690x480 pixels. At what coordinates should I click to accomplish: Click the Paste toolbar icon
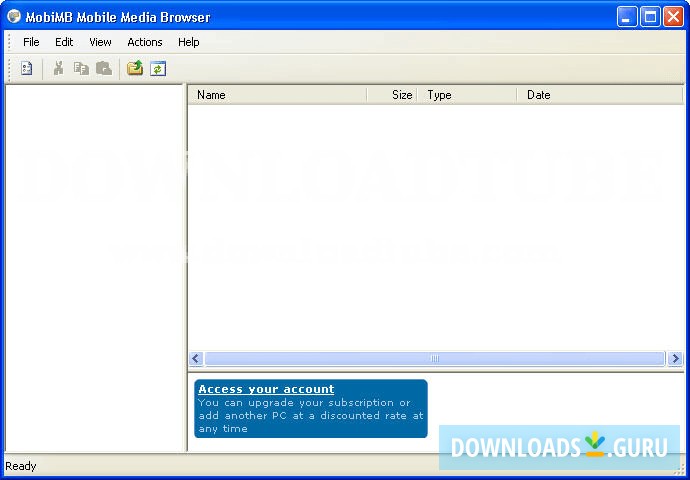[x=104, y=68]
